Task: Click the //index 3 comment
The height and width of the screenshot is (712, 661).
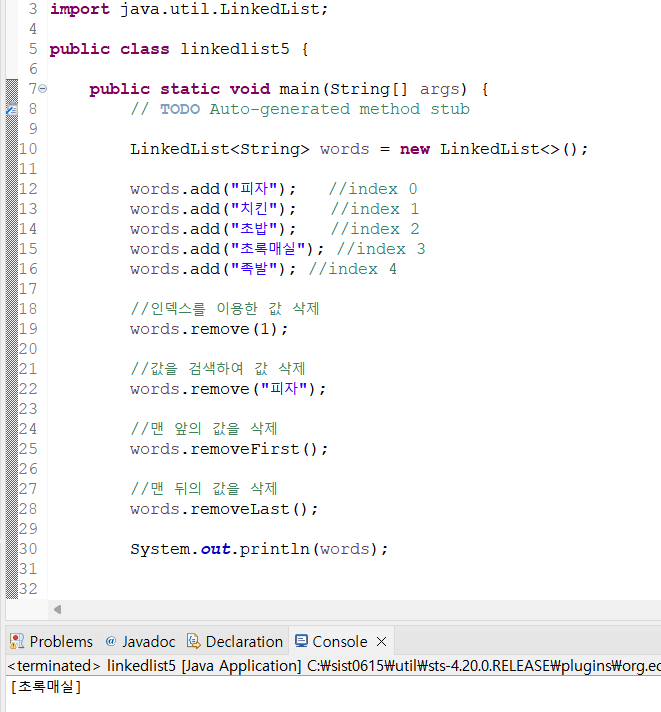Action: 381,249
